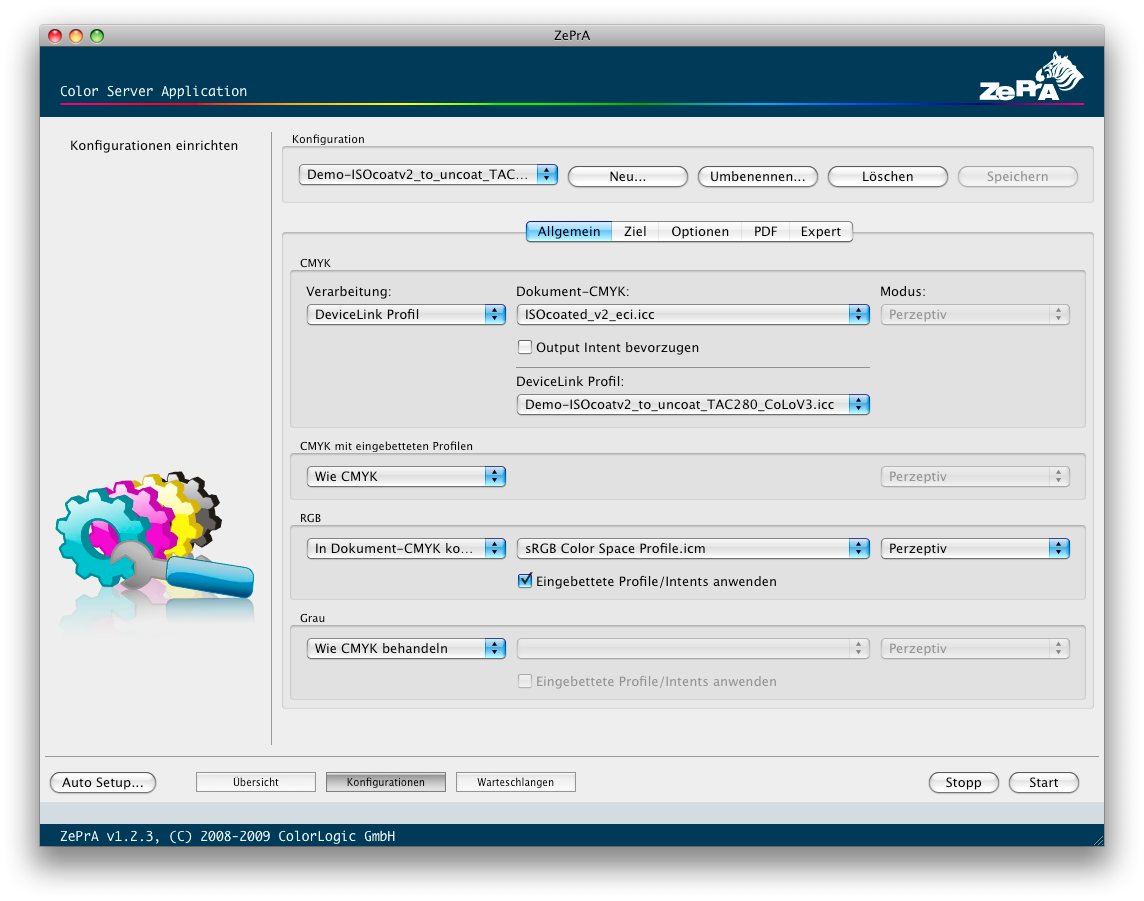The height and width of the screenshot is (901, 1144).
Task: Click the ZePrA zebra logo
Action: 1031,76
